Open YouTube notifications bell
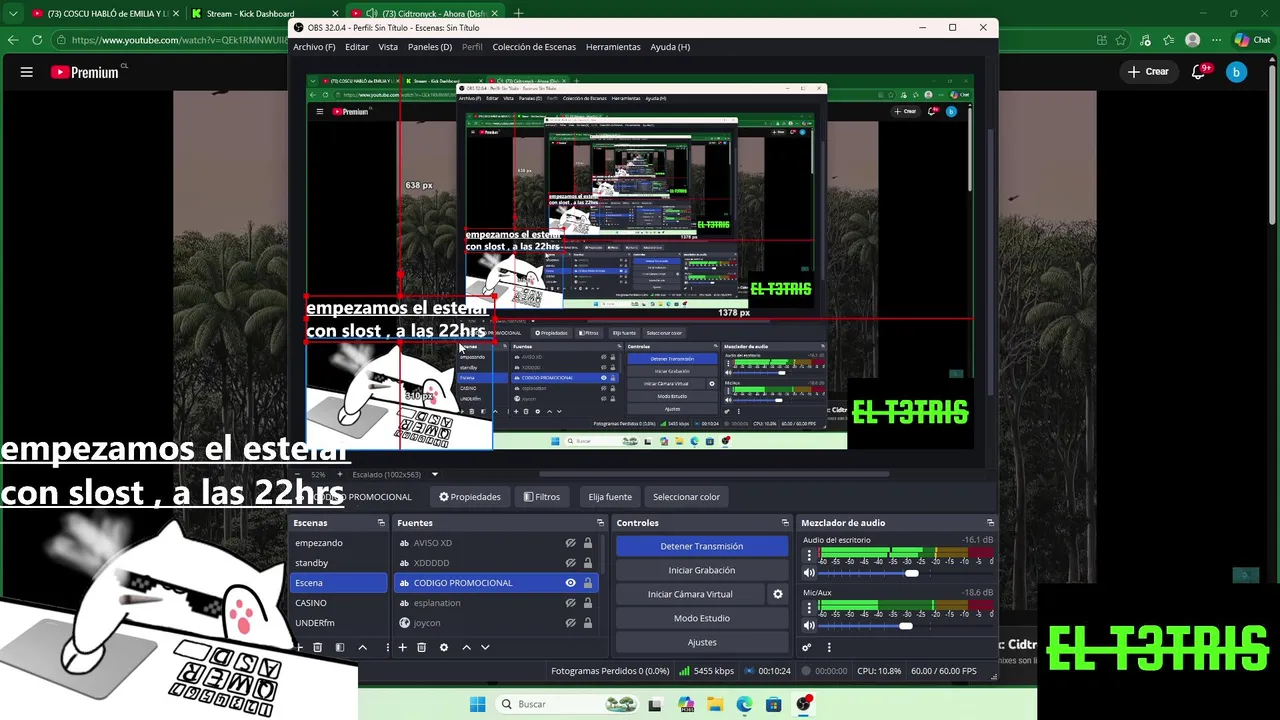The image size is (1280, 720). [1199, 72]
